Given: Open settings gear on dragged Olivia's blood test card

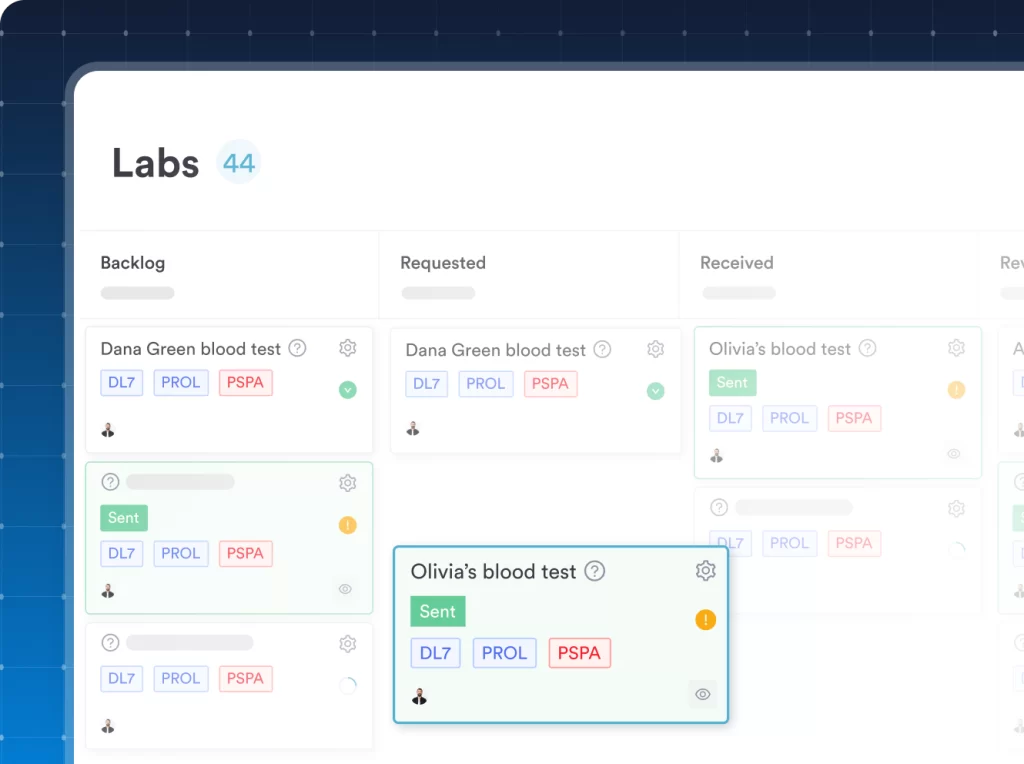Looking at the screenshot, I should (706, 571).
